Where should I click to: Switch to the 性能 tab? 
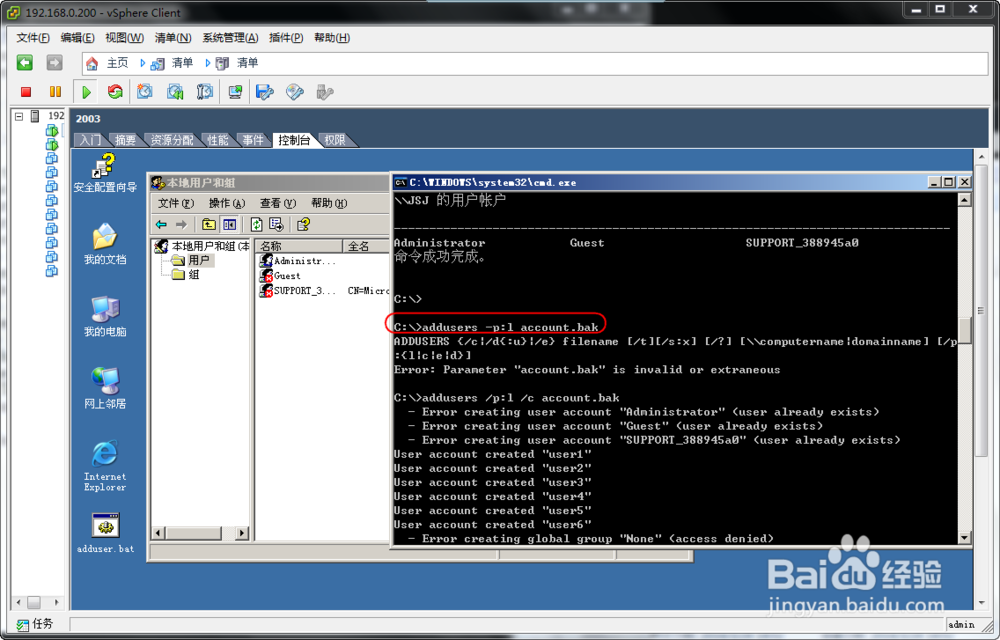(217, 140)
